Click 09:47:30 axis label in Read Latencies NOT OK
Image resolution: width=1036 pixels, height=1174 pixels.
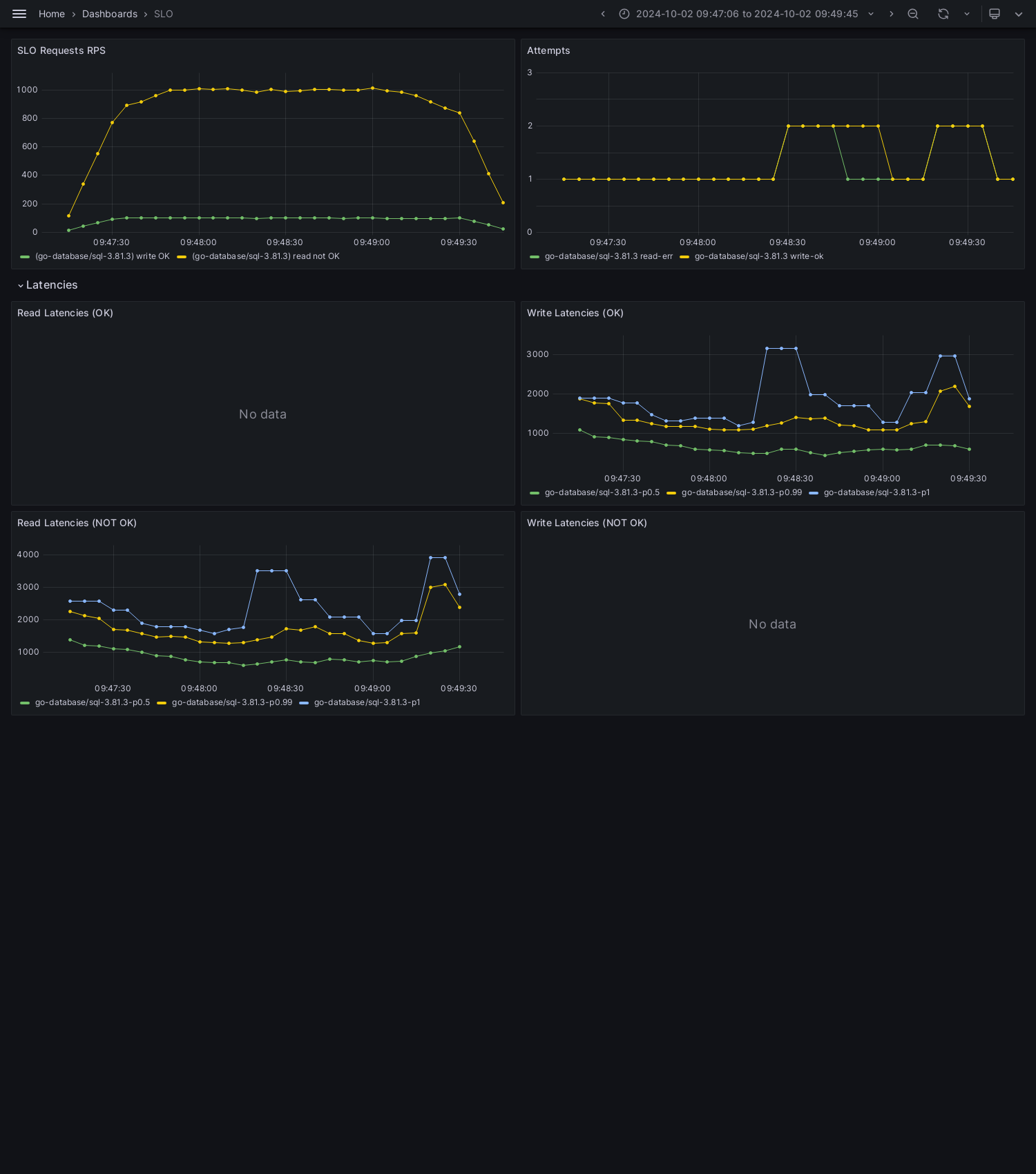113,689
